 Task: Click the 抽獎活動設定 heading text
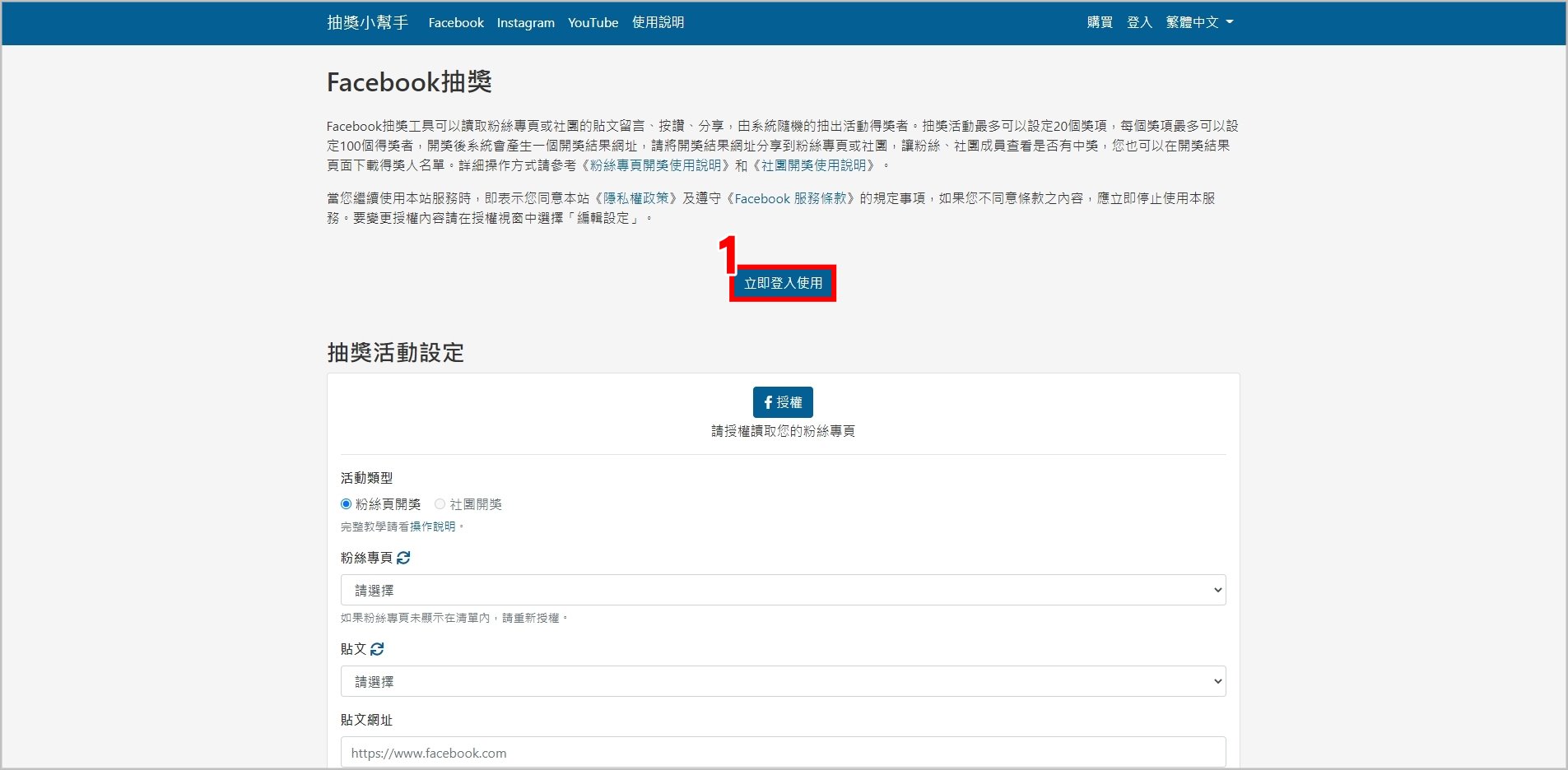[395, 352]
